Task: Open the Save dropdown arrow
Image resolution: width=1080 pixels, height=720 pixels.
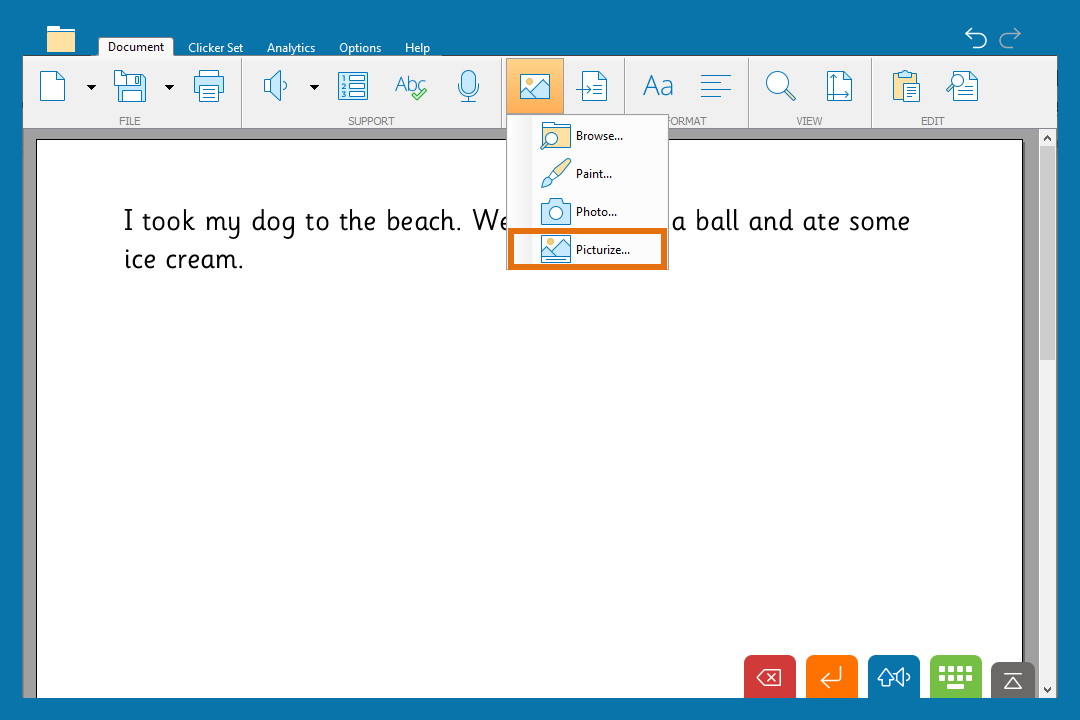Action: (x=169, y=87)
